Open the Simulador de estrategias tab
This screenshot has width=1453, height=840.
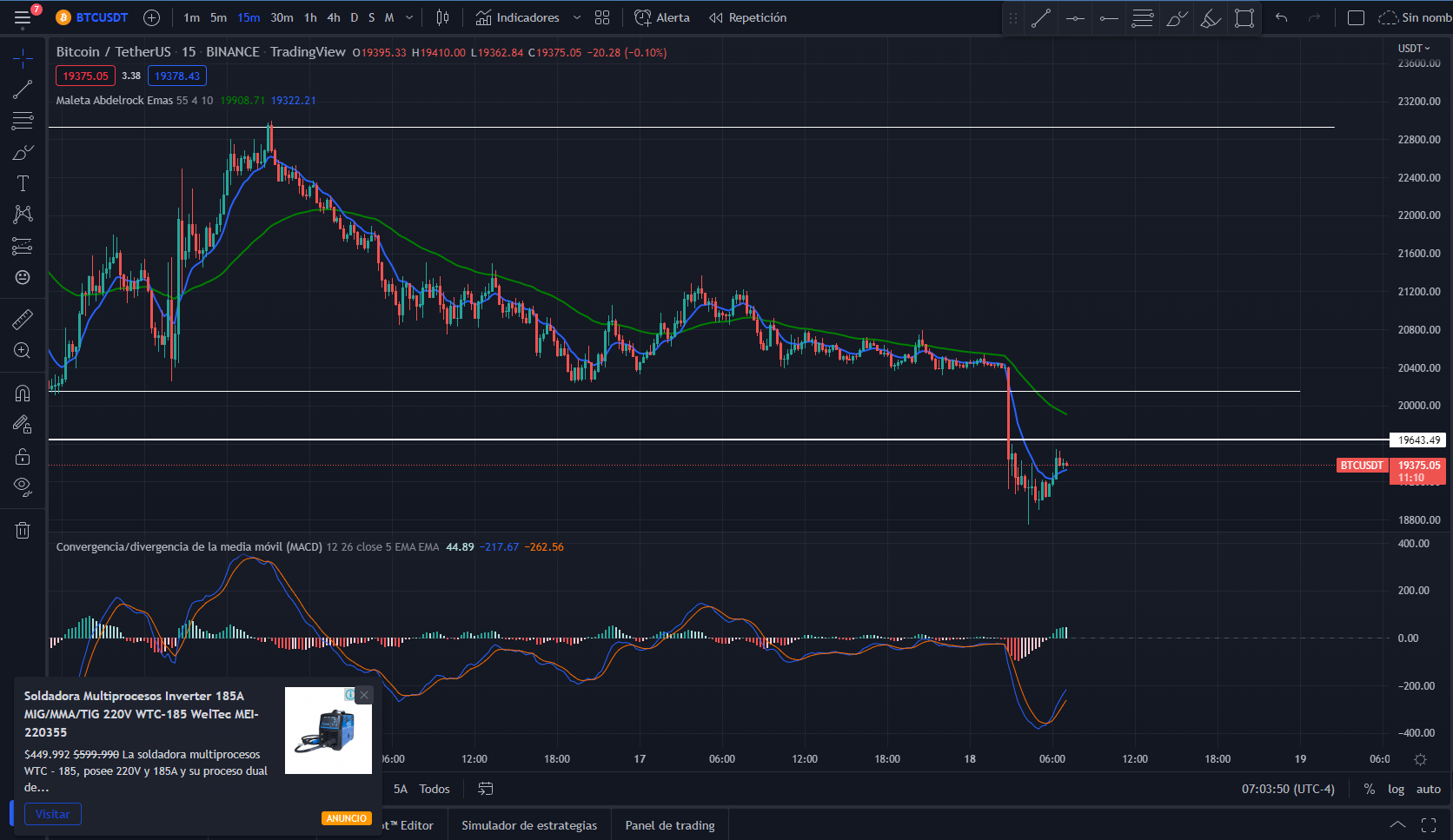(x=529, y=825)
